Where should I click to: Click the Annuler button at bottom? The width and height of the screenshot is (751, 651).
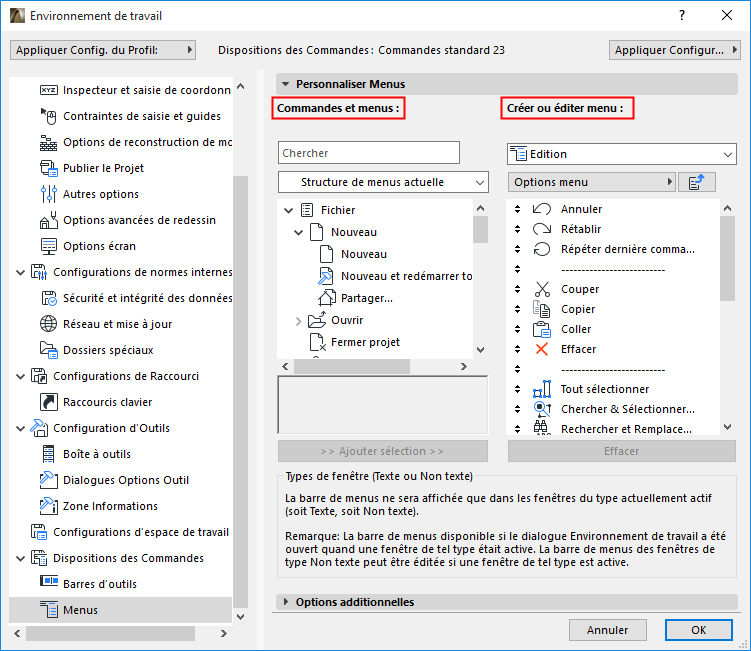click(607, 630)
